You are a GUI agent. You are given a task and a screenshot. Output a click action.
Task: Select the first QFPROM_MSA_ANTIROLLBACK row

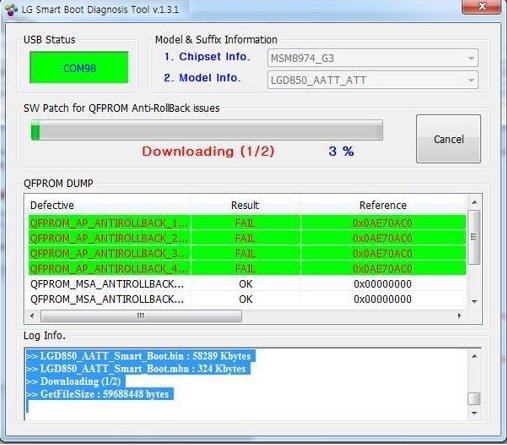click(247, 284)
